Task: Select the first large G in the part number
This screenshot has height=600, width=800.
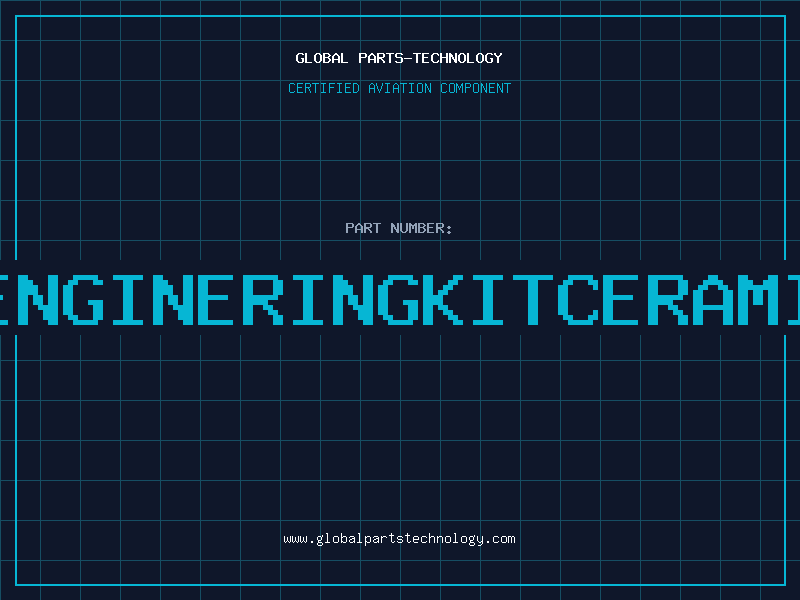Action: (x=84, y=299)
